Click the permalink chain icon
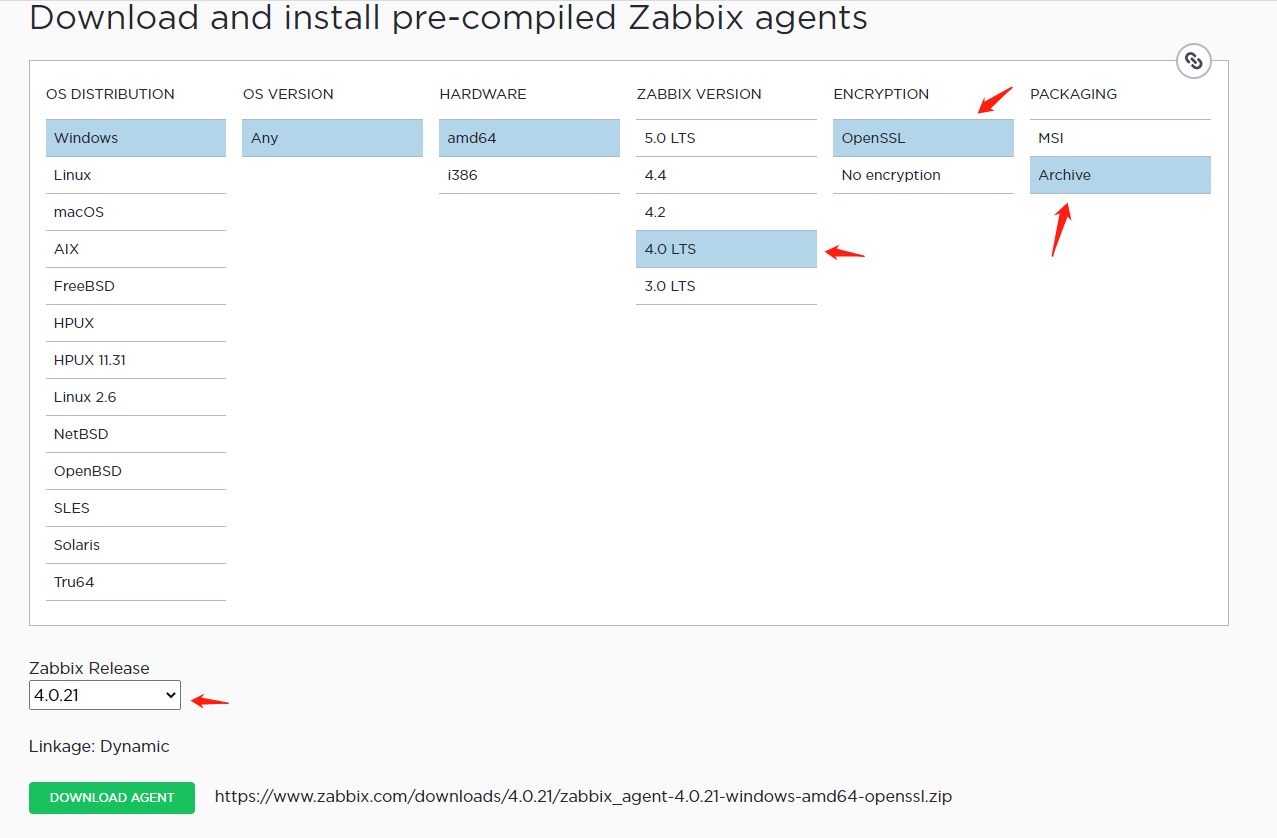Image resolution: width=1277 pixels, height=838 pixels. (1193, 60)
